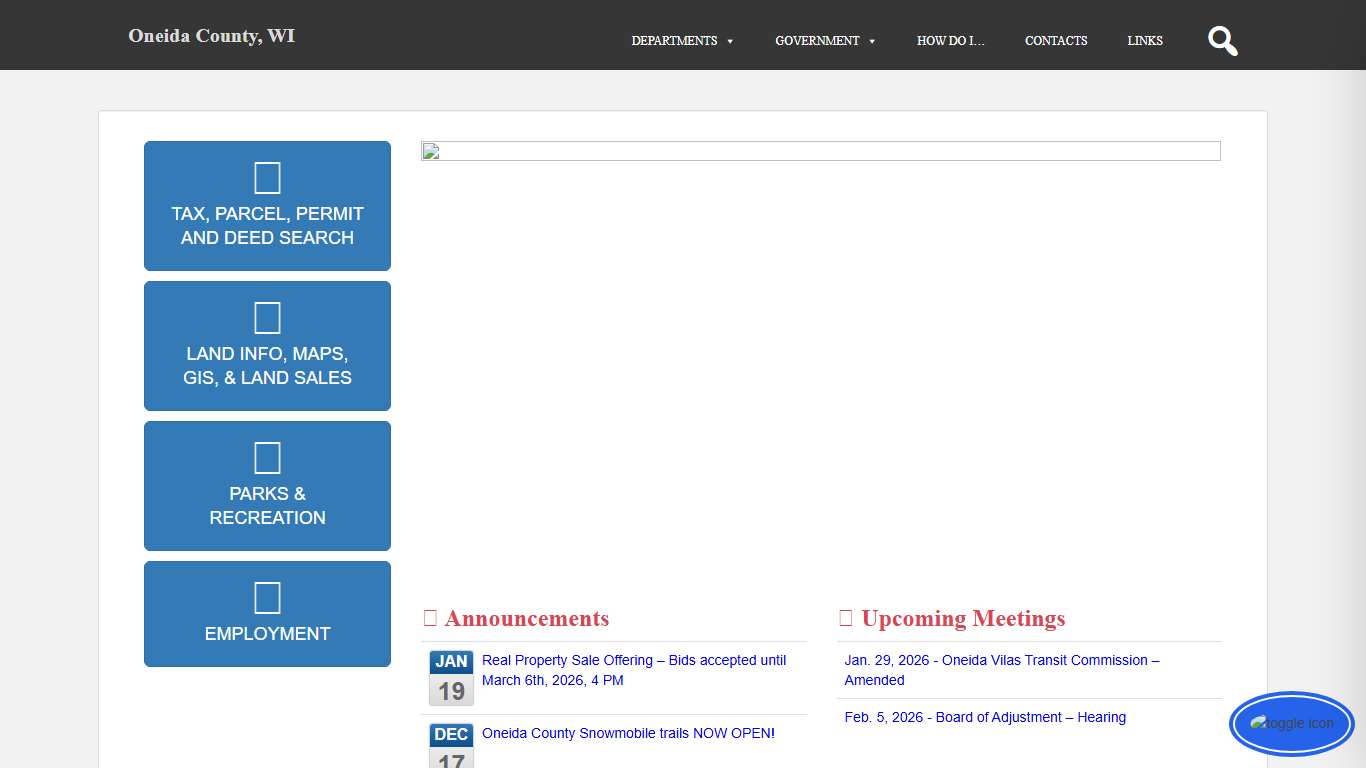
Task: Open Real Property Sale Offering announcement
Action: pos(633,670)
